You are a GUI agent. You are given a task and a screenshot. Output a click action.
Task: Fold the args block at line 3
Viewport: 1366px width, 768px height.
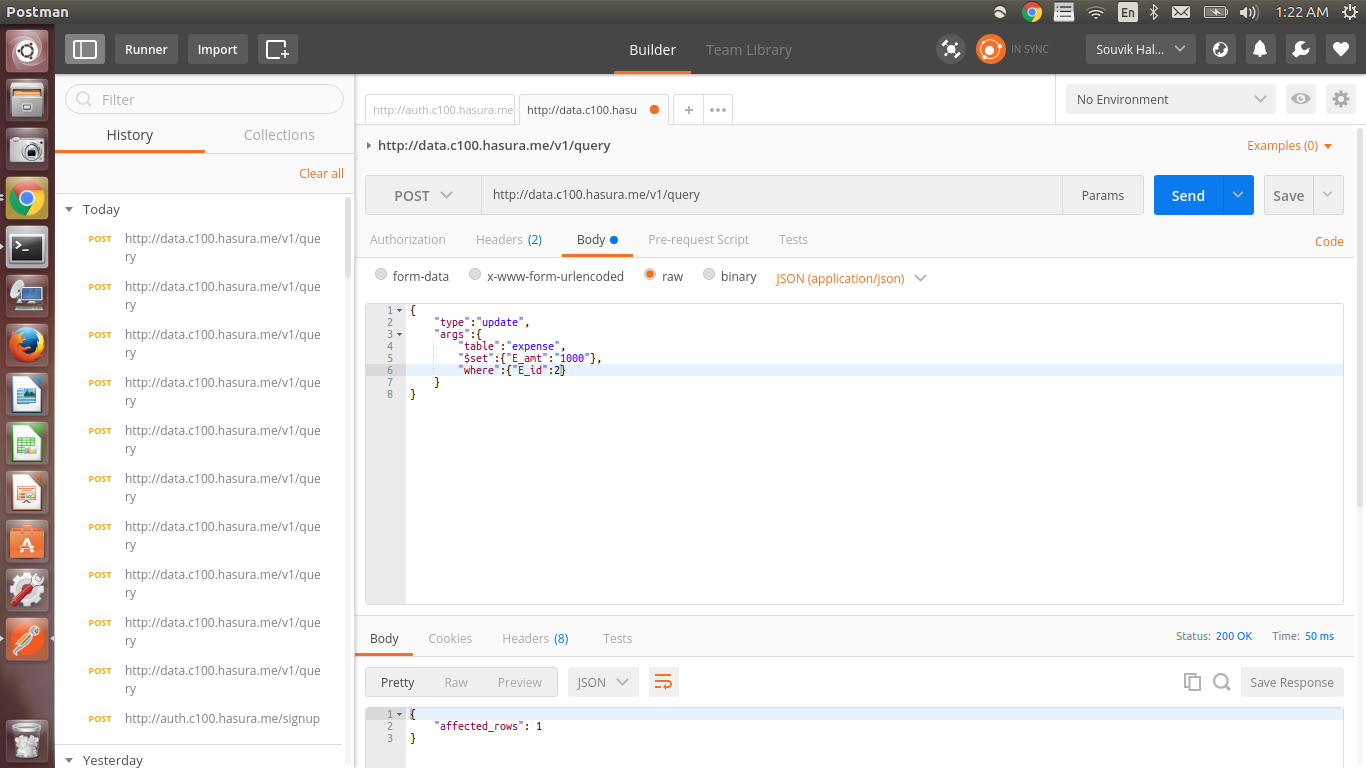pyautogui.click(x=400, y=334)
